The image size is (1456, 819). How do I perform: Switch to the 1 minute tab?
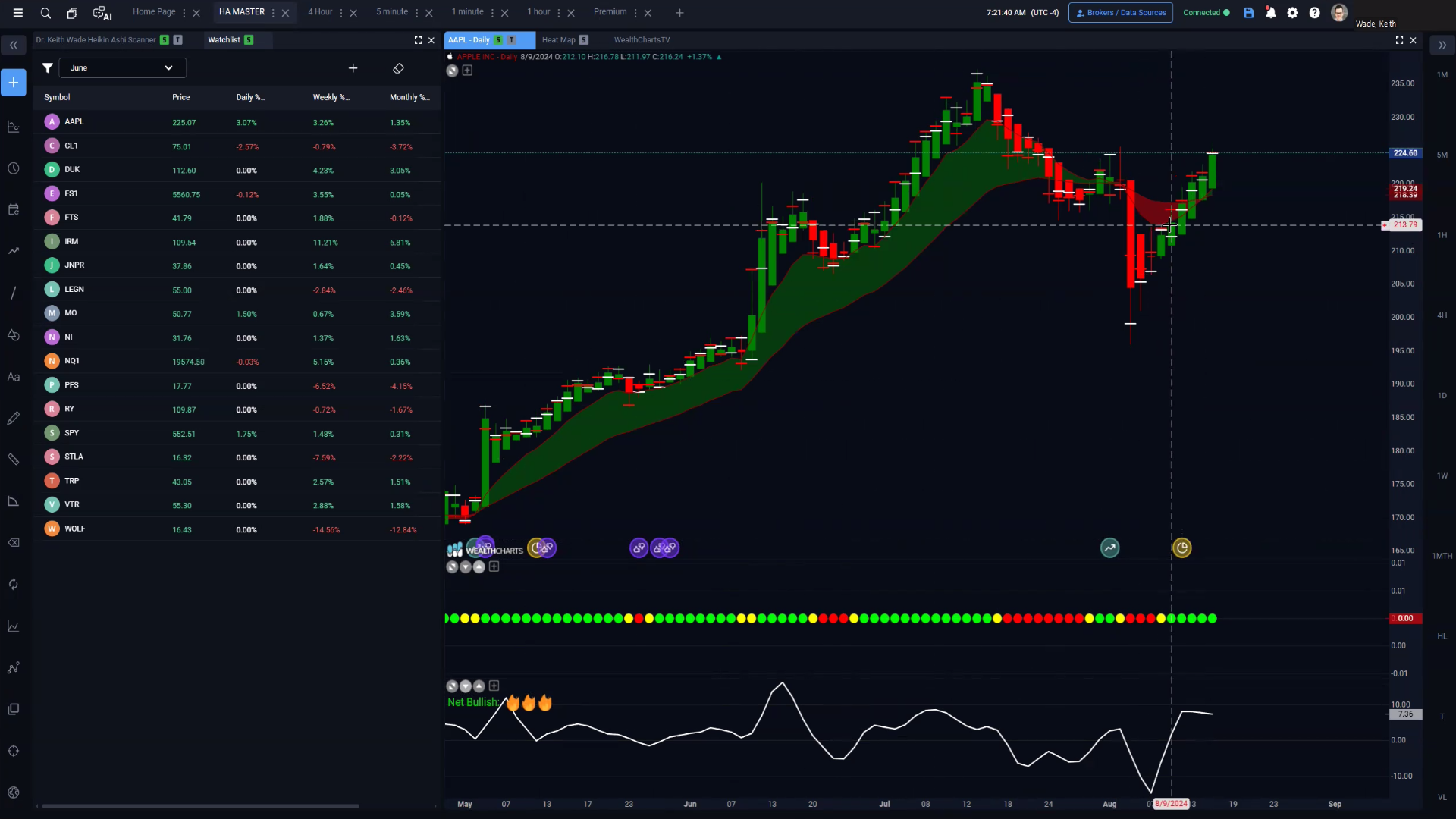467,12
